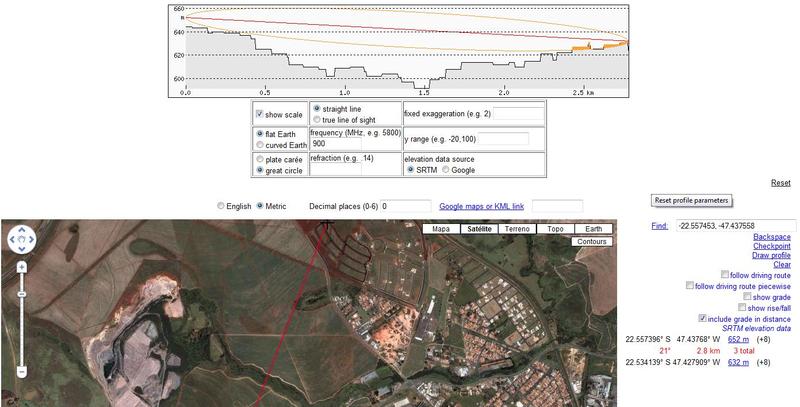The width and height of the screenshot is (800, 407).
Task: Select English units radio button
Action: [220, 206]
